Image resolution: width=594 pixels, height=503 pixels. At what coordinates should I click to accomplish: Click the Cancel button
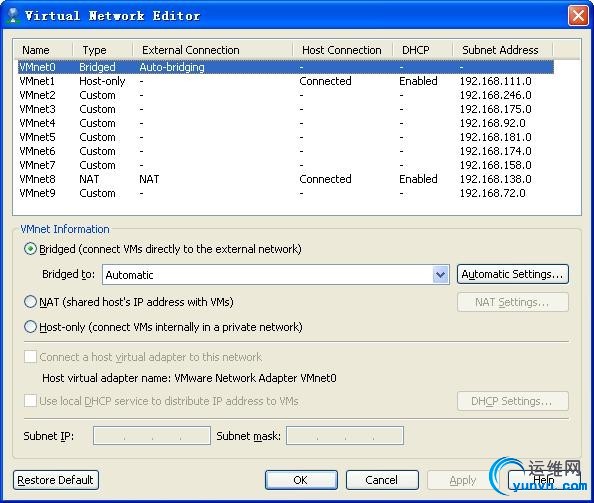click(x=382, y=480)
